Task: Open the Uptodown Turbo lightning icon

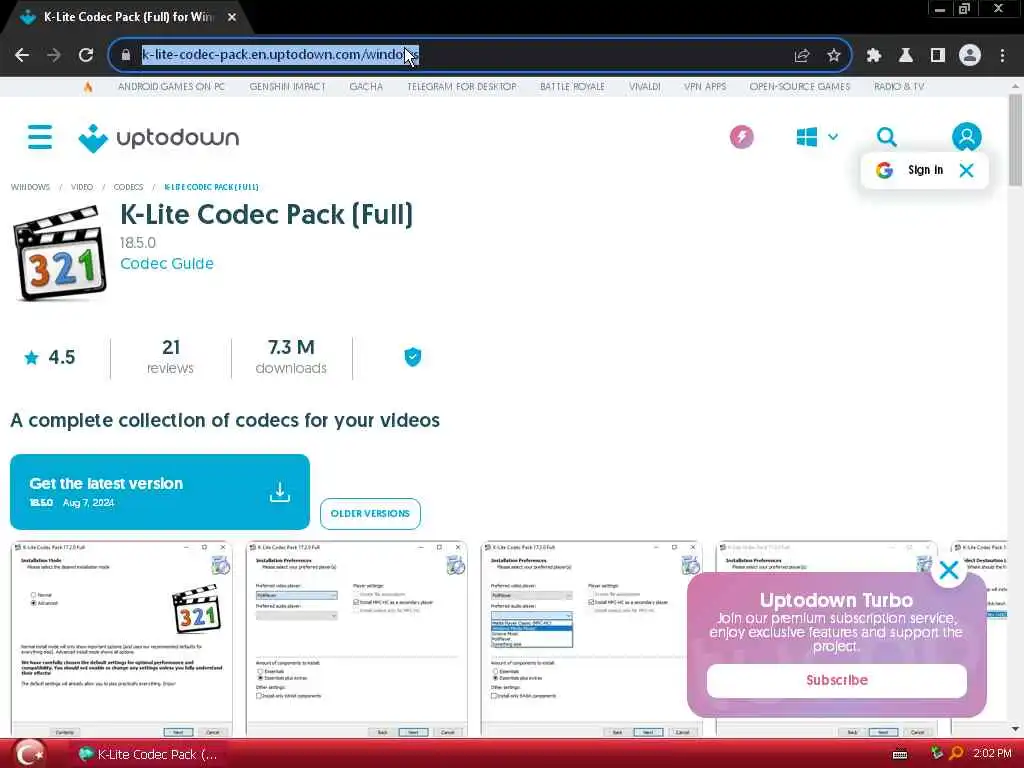Action: coord(741,137)
